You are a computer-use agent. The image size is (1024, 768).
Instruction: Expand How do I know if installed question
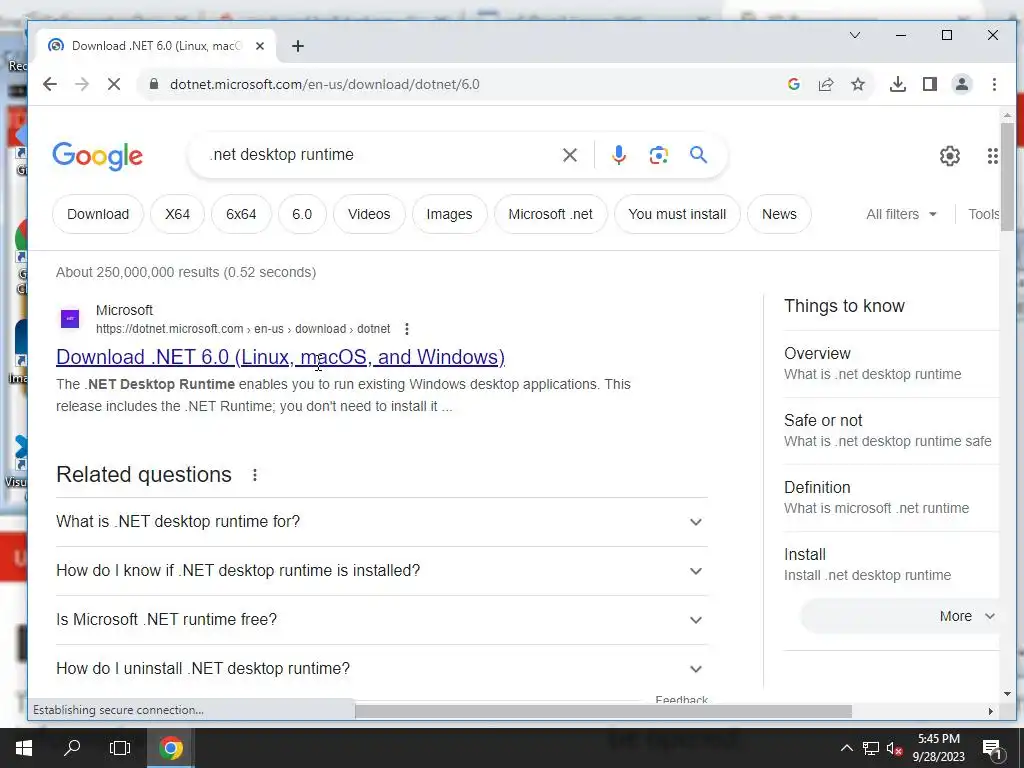coord(381,571)
